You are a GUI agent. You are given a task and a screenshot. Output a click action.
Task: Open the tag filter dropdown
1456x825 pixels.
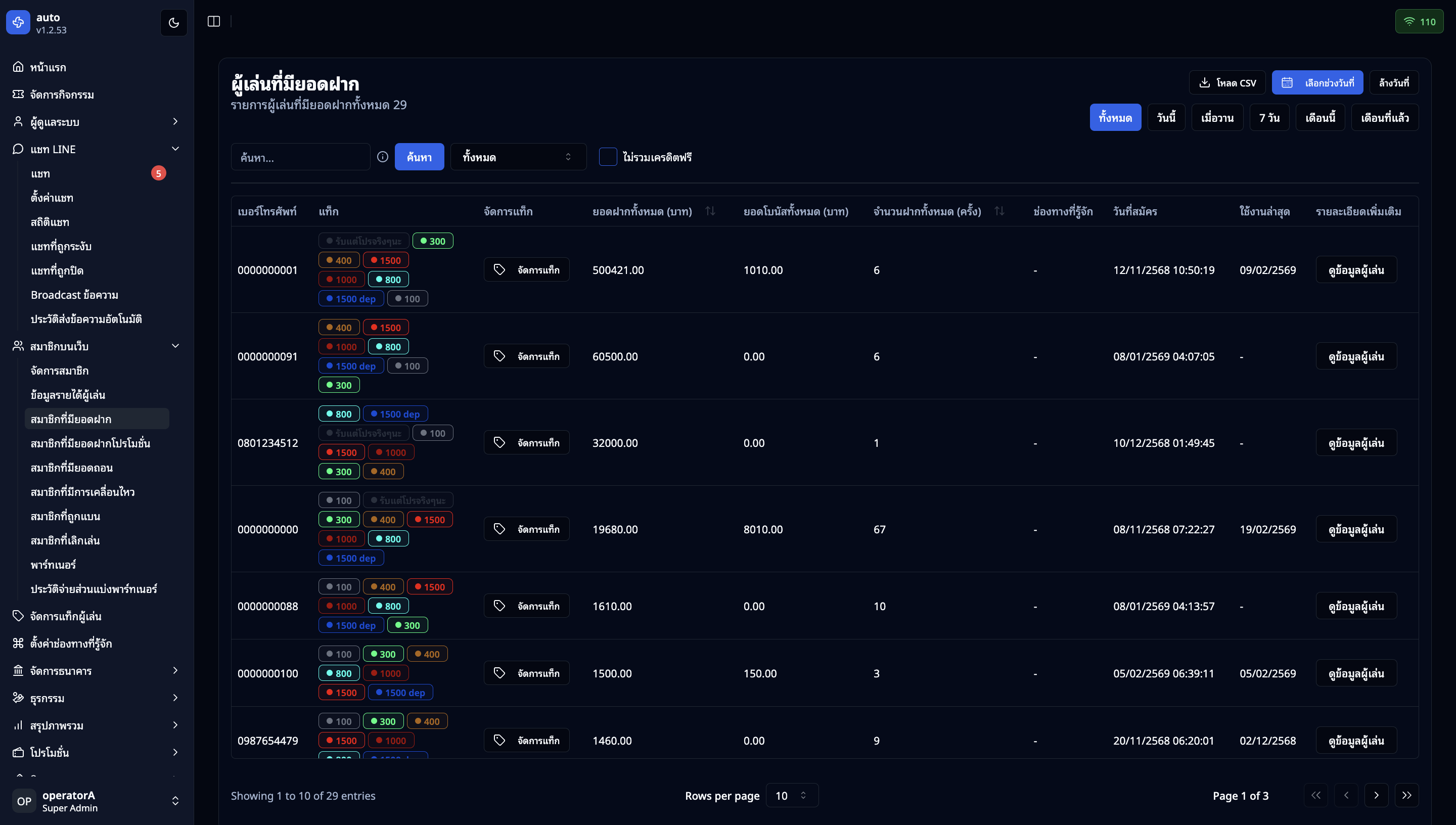tap(518, 157)
